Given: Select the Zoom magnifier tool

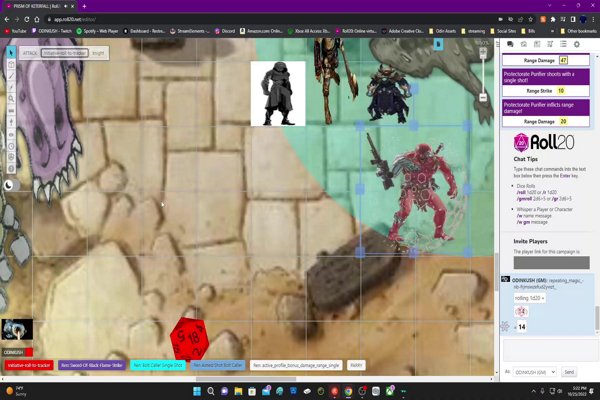Looking at the screenshot, I should click(11, 99).
